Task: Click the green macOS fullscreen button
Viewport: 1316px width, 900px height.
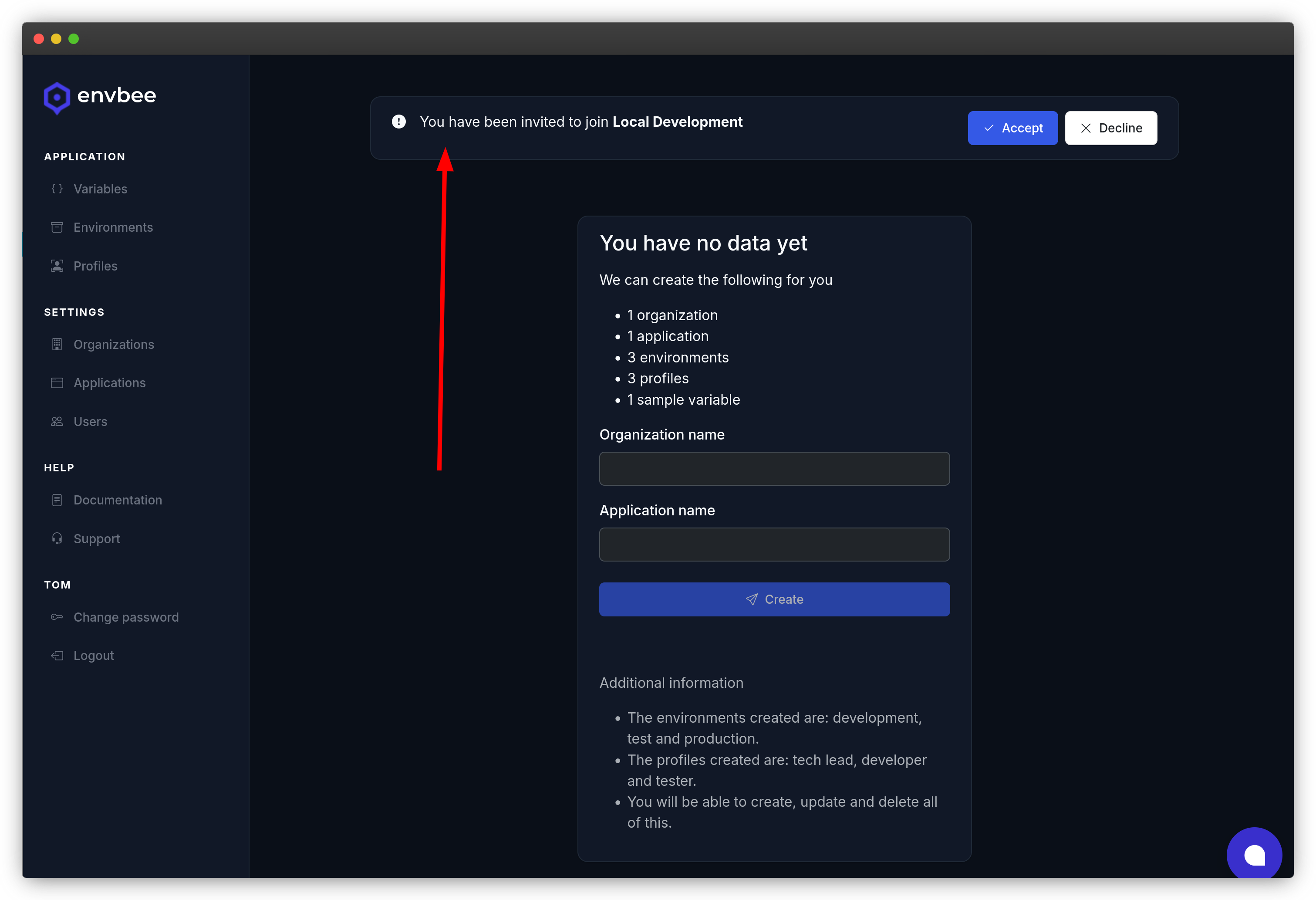Action: coord(74,38)
